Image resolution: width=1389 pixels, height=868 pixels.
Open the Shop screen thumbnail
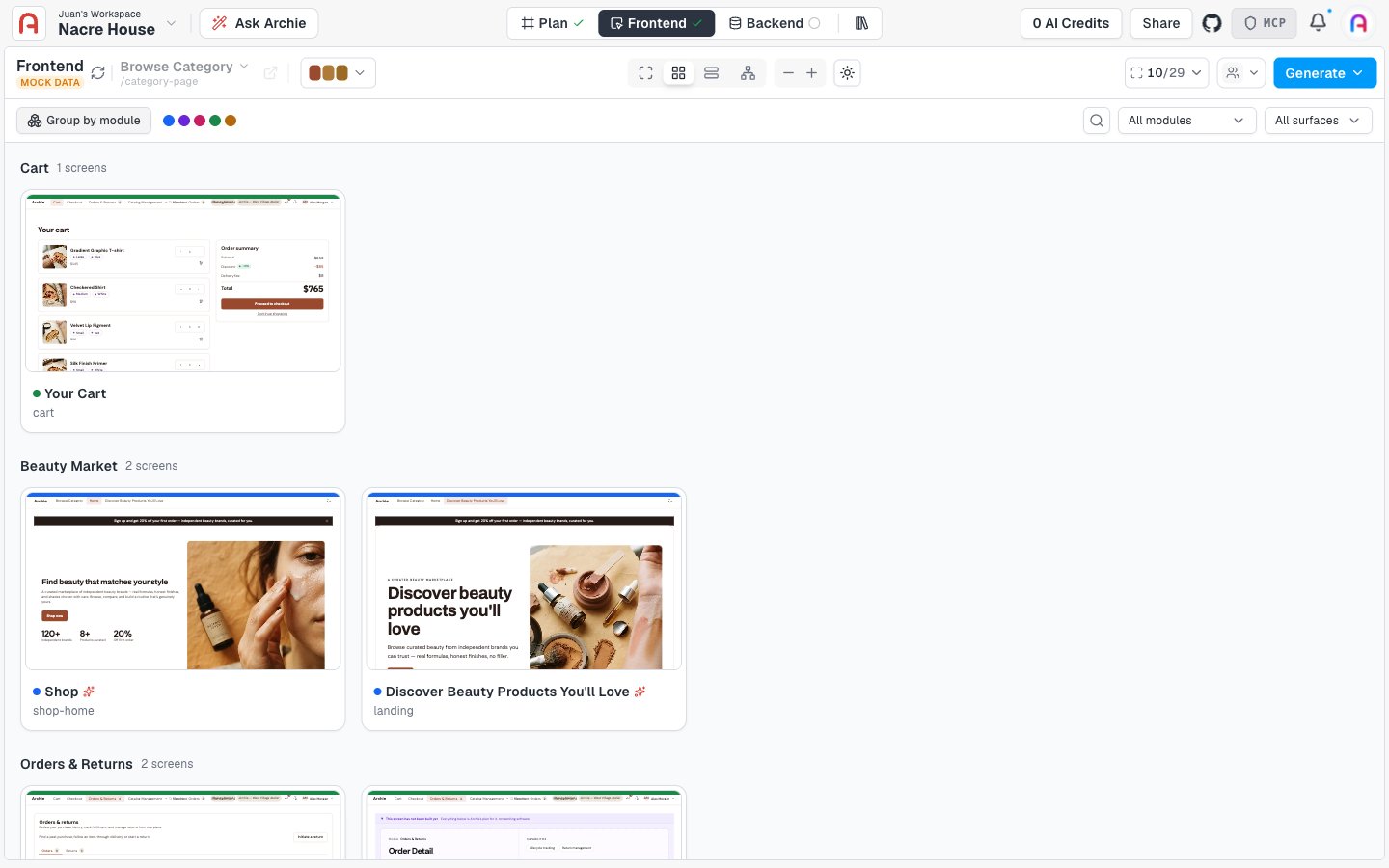click(x=183, y=582)
